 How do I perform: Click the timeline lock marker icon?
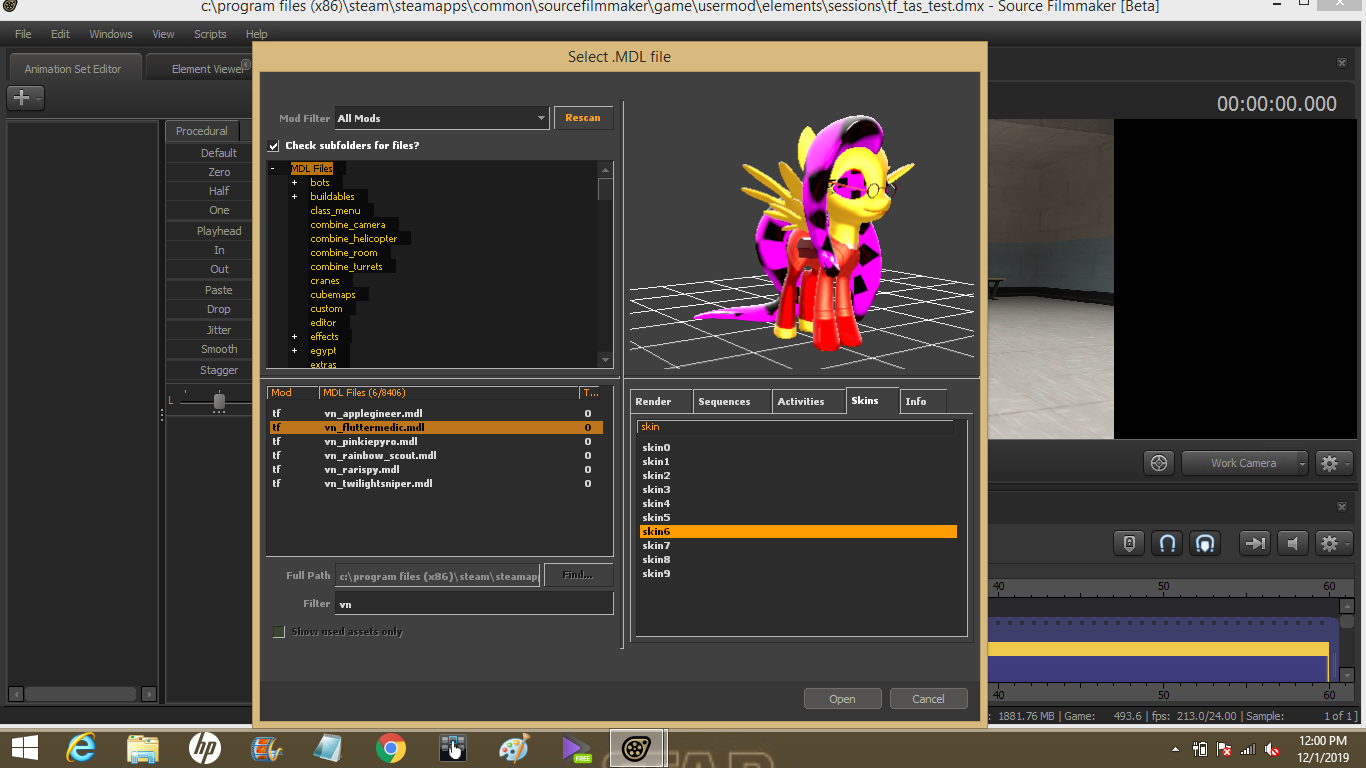pyautogui.click(x=1129, y=543)
